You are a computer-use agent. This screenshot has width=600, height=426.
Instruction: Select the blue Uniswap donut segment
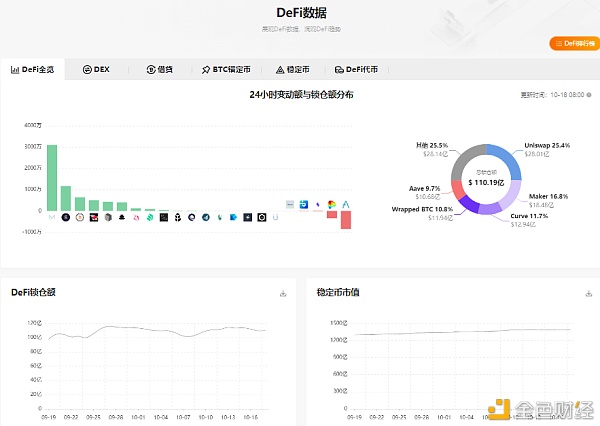click(x=508, y=158)
